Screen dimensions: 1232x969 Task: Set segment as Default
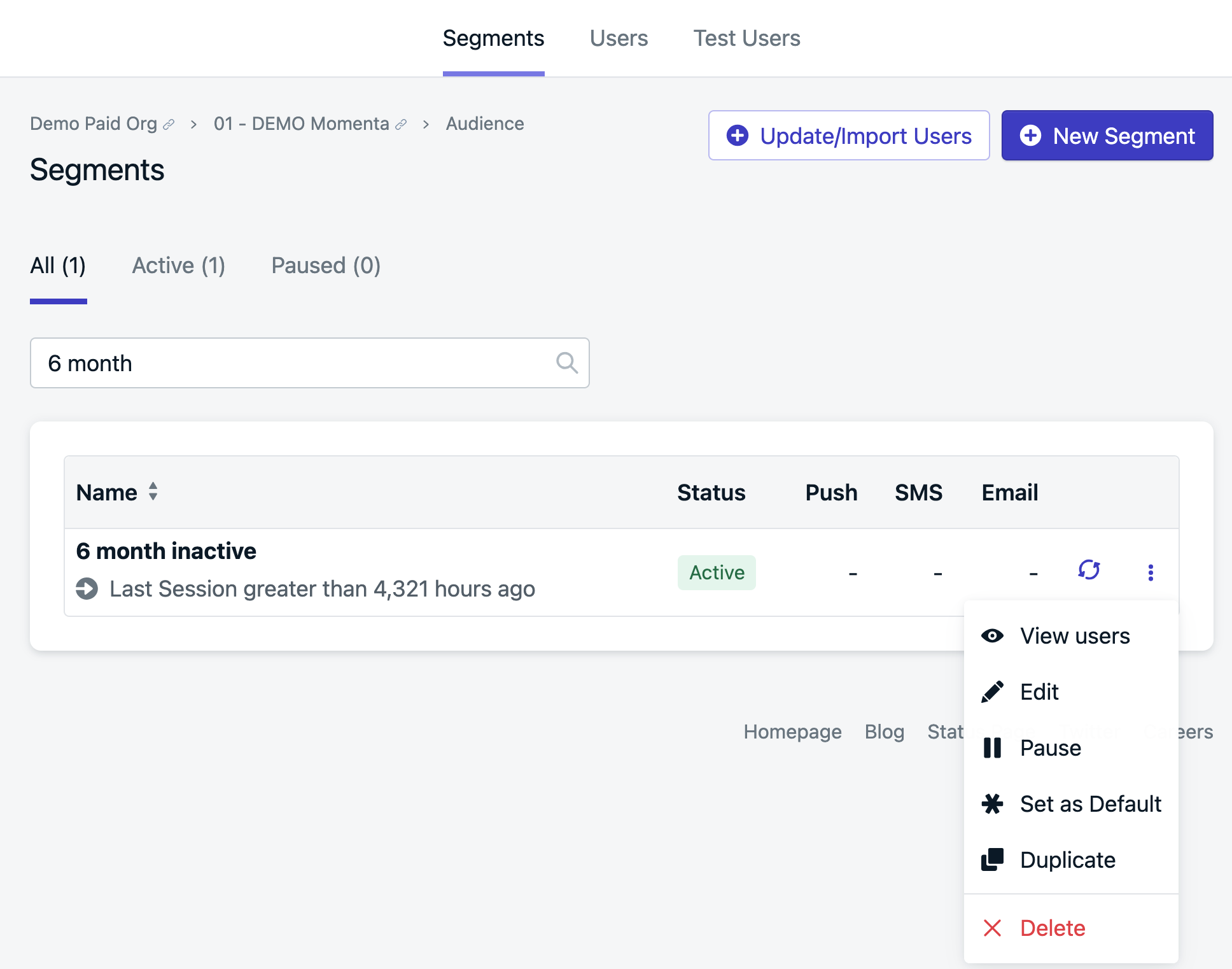[x=1089, y=803]
